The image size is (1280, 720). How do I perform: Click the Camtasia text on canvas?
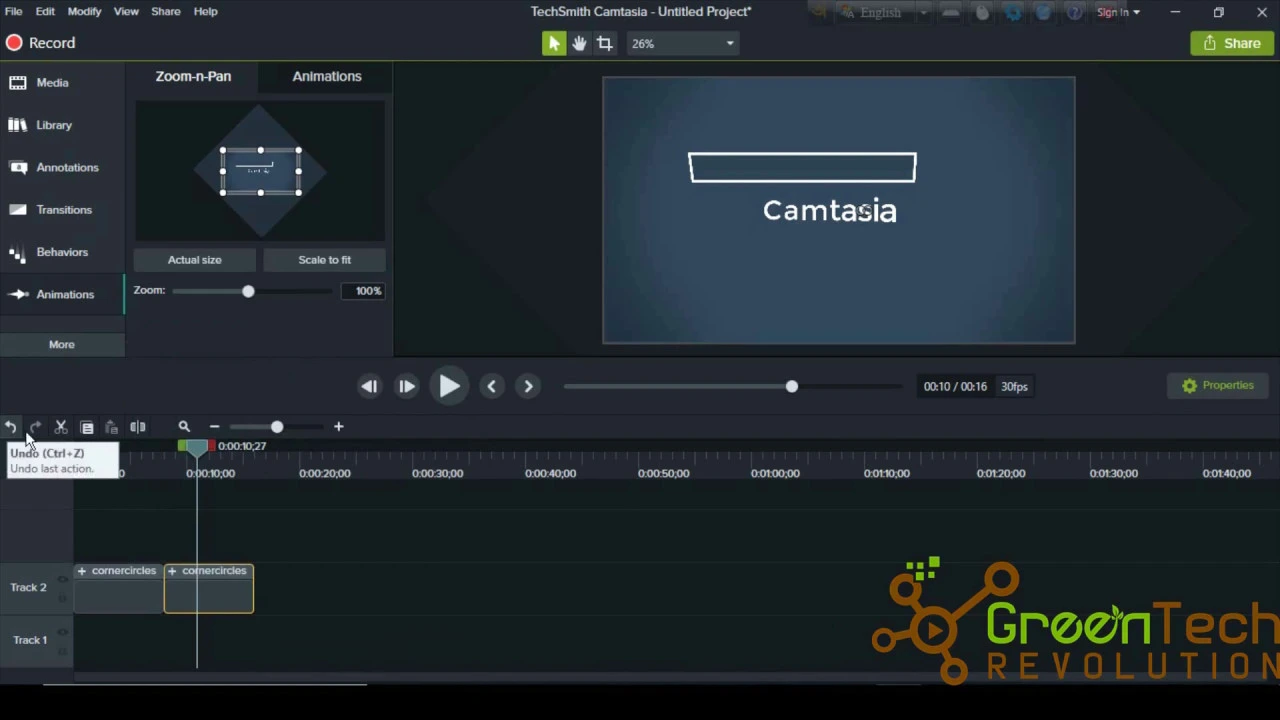[x=830, y=211]
